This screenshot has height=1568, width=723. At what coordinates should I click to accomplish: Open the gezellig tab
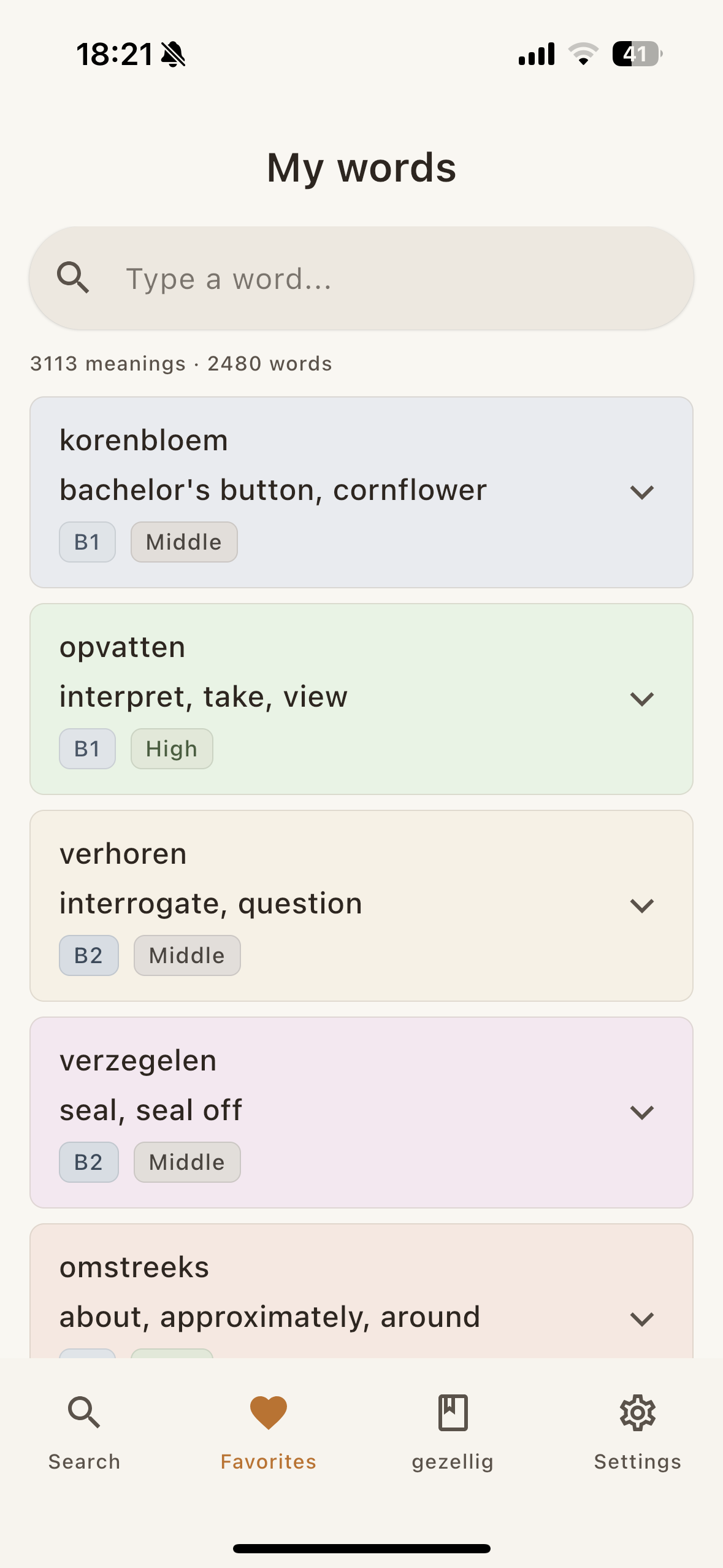(453, 1461)
